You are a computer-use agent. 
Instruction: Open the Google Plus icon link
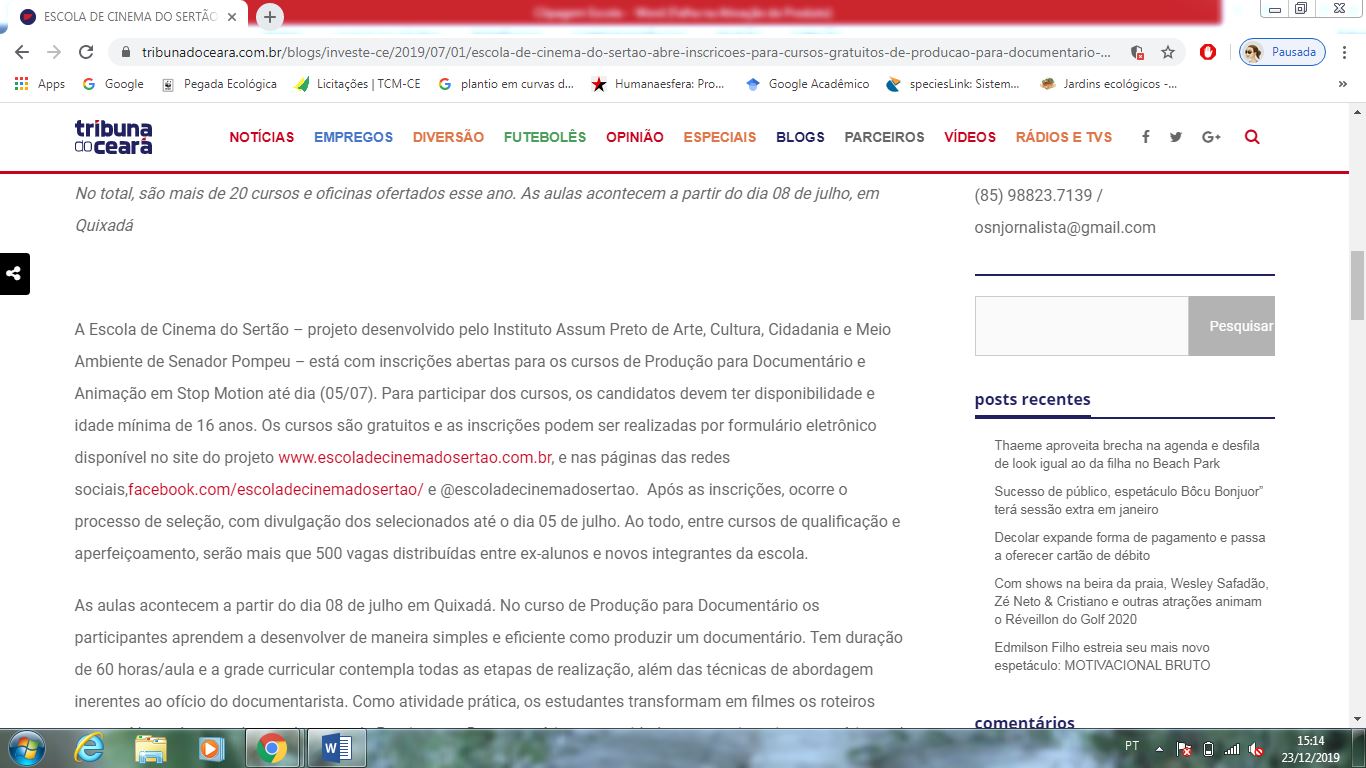click(1211, 137)
